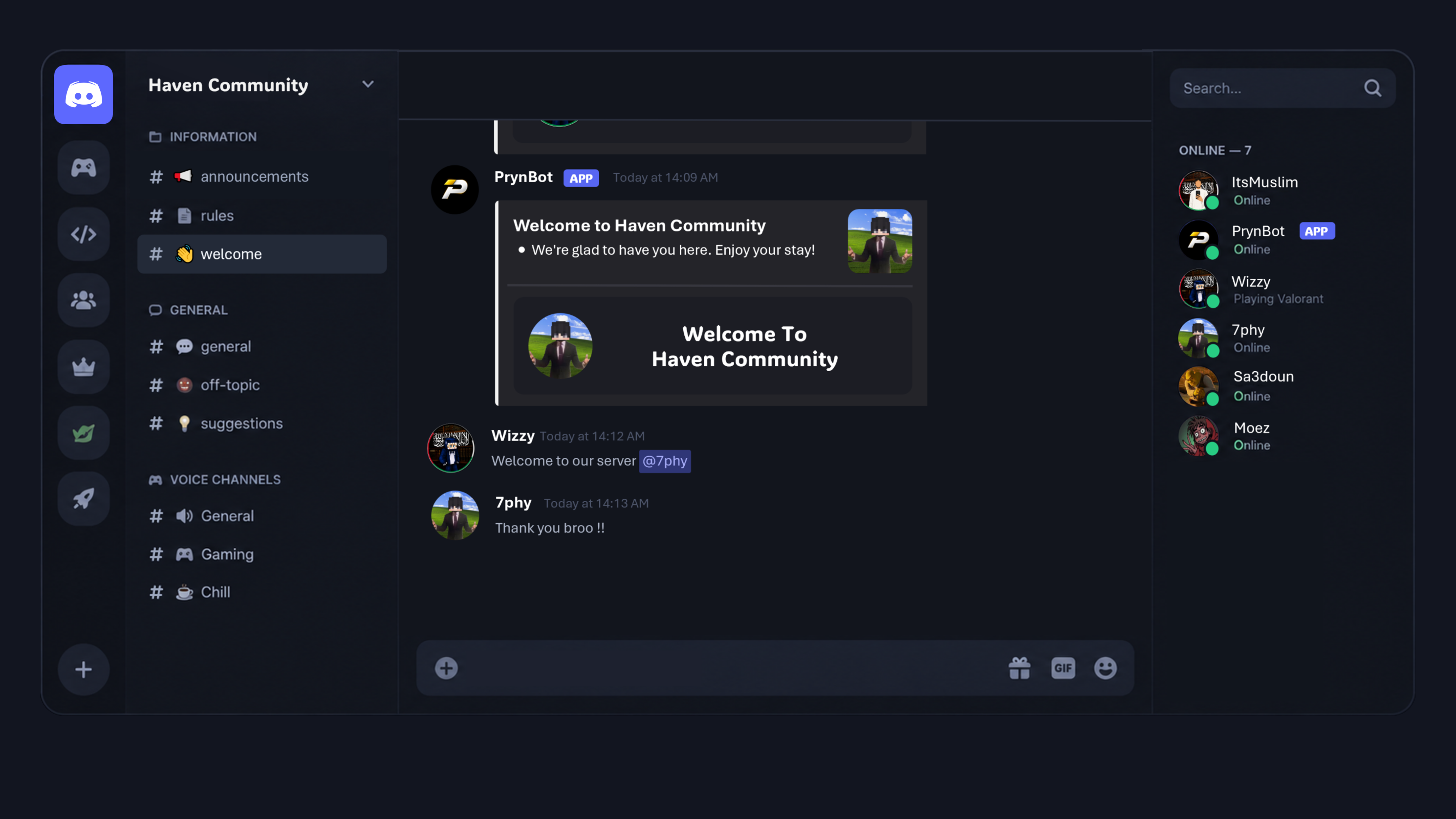Image resolution: width=1456 pixels, height=819 pixels.
Task: Open the suggestions channel
Action: [262, 423]
